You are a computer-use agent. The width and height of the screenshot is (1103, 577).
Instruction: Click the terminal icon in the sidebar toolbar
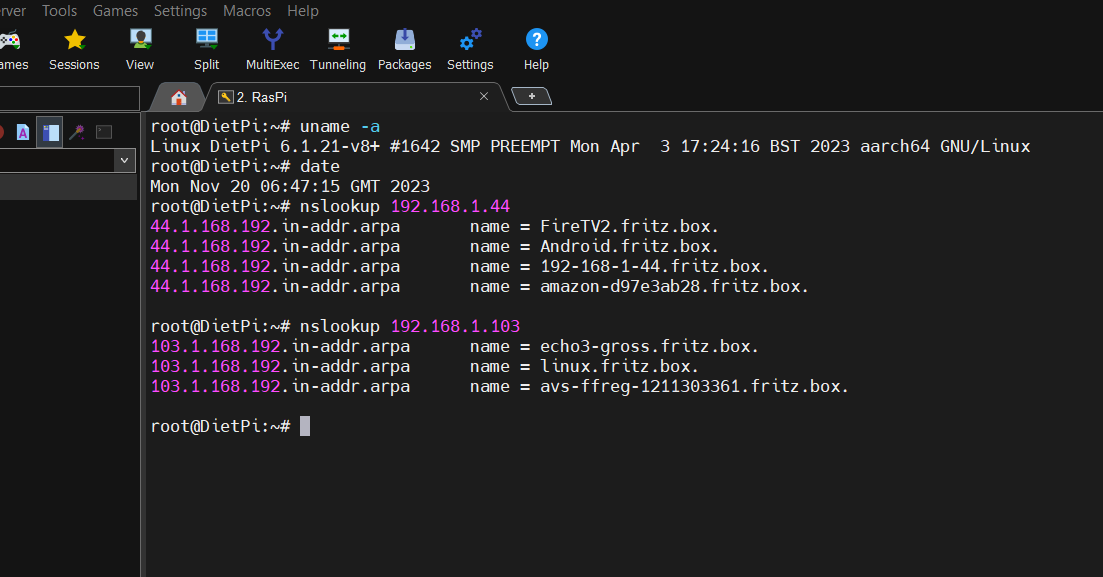coord(103,132)
